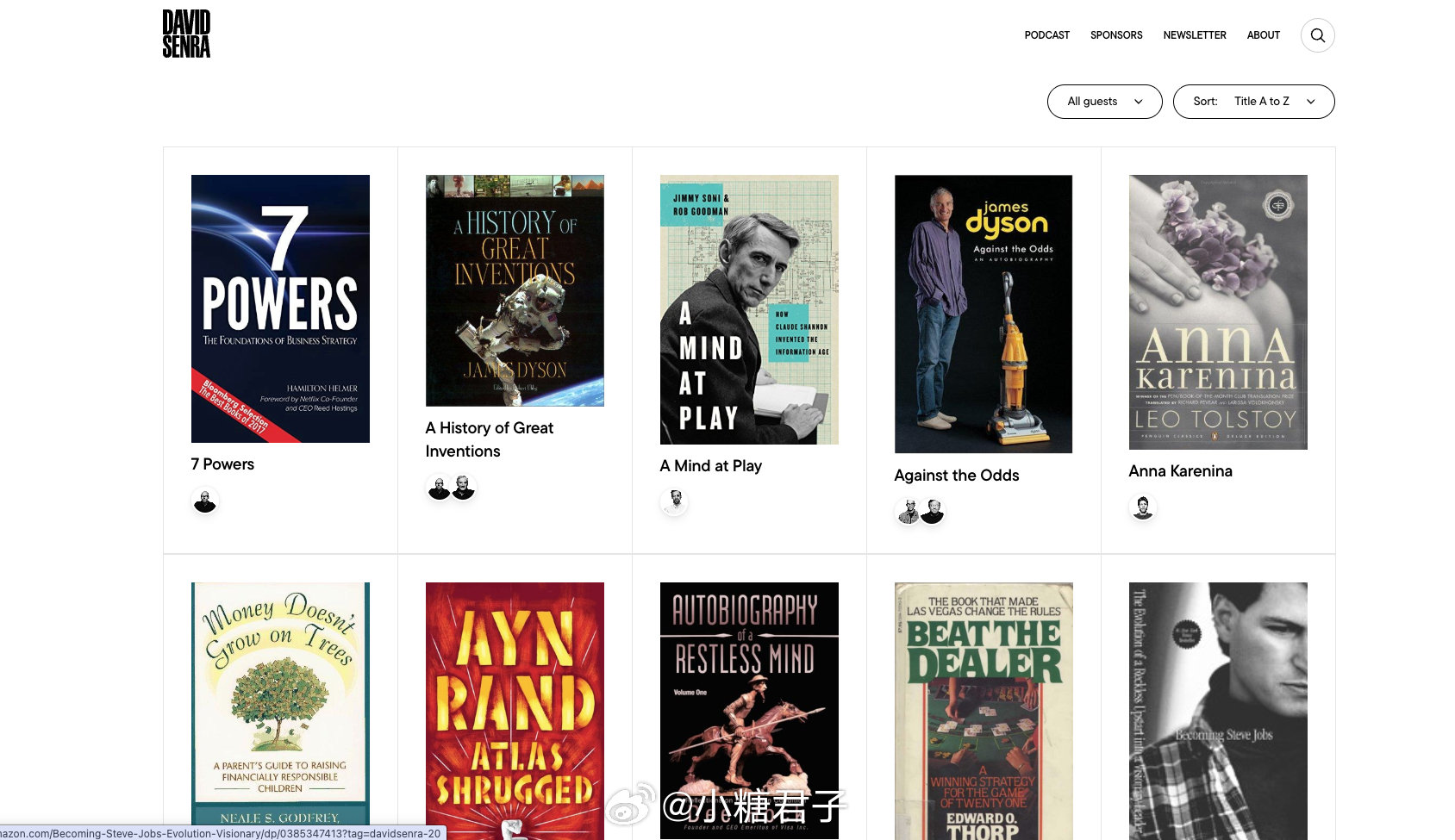View the Money Doesn't Grow on Trees cover
The image size is (1455, 840).
point(280,711)
